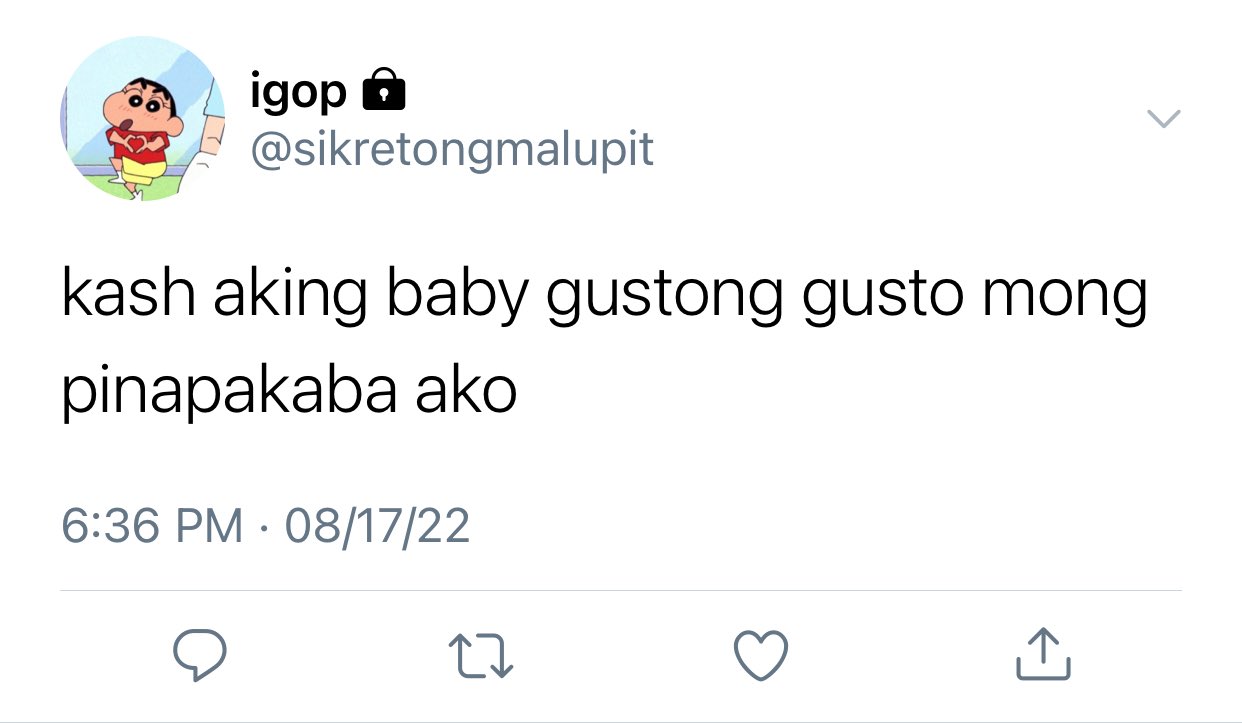Reply to the tweet with speech bubble icon

coord(199,655)
